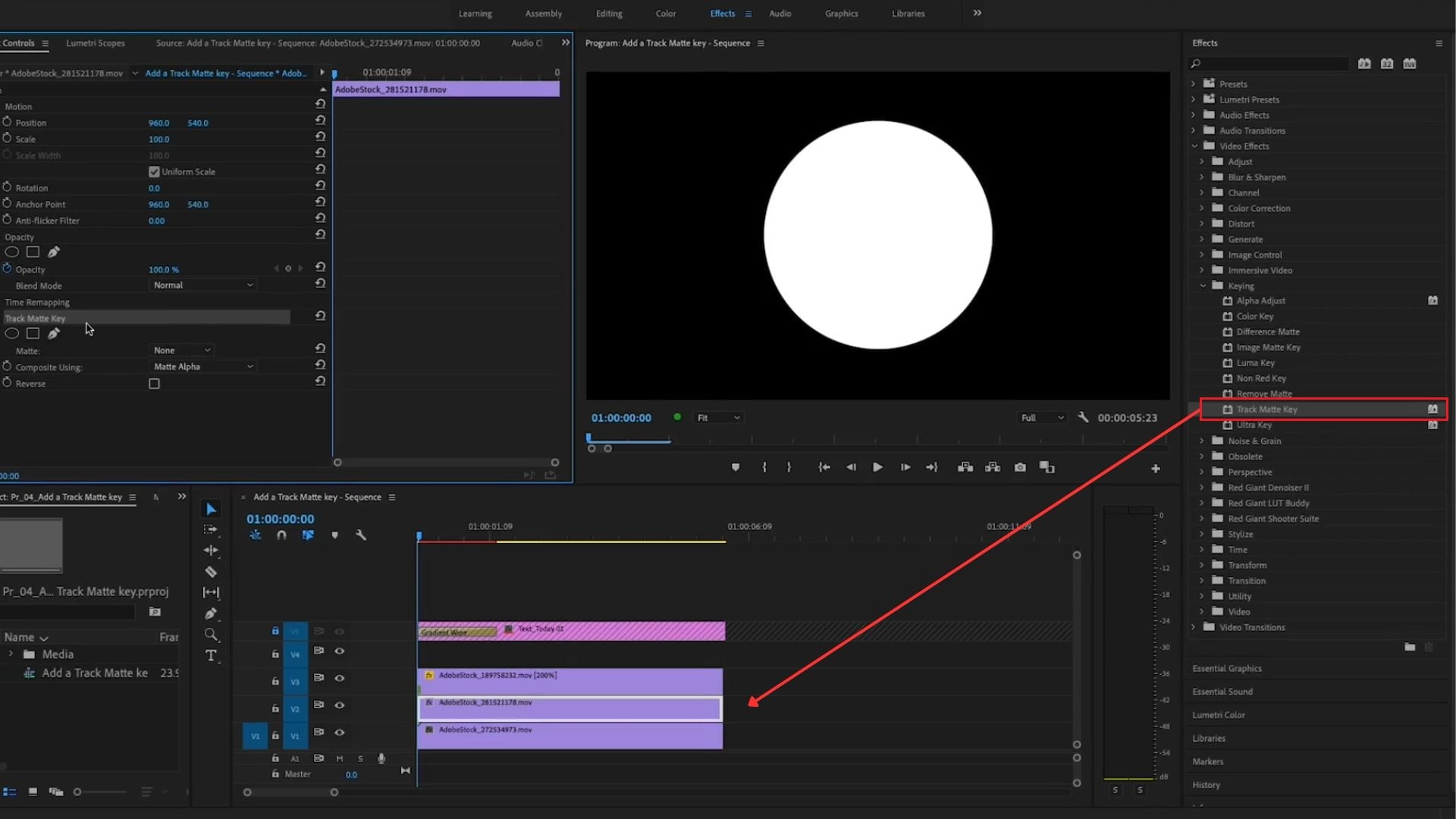The height and width of the screenshot is (819, 1456).
Task: Select the Pen tool in timeline toolbar
Action: click(212, 613)
